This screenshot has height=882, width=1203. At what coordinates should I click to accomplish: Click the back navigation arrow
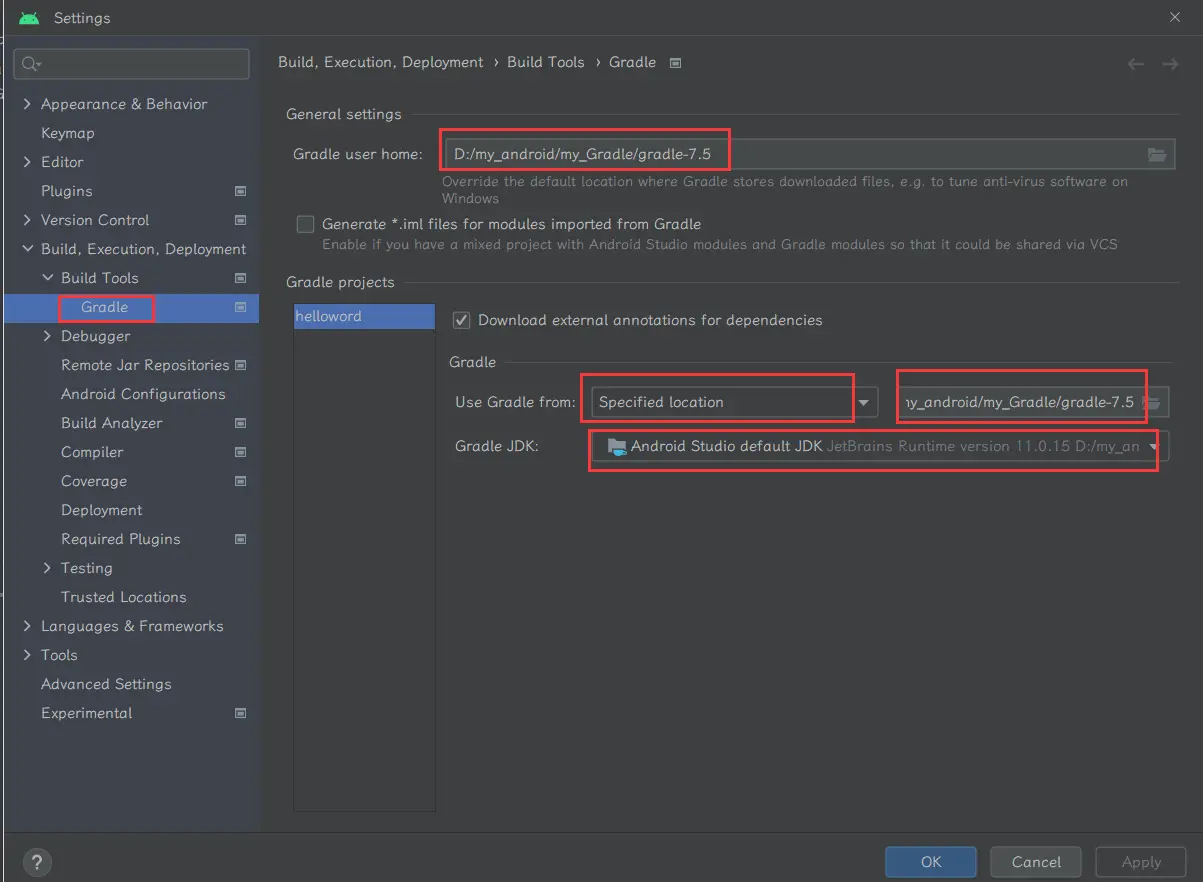pyautogui.click(x=1136, y=64)
